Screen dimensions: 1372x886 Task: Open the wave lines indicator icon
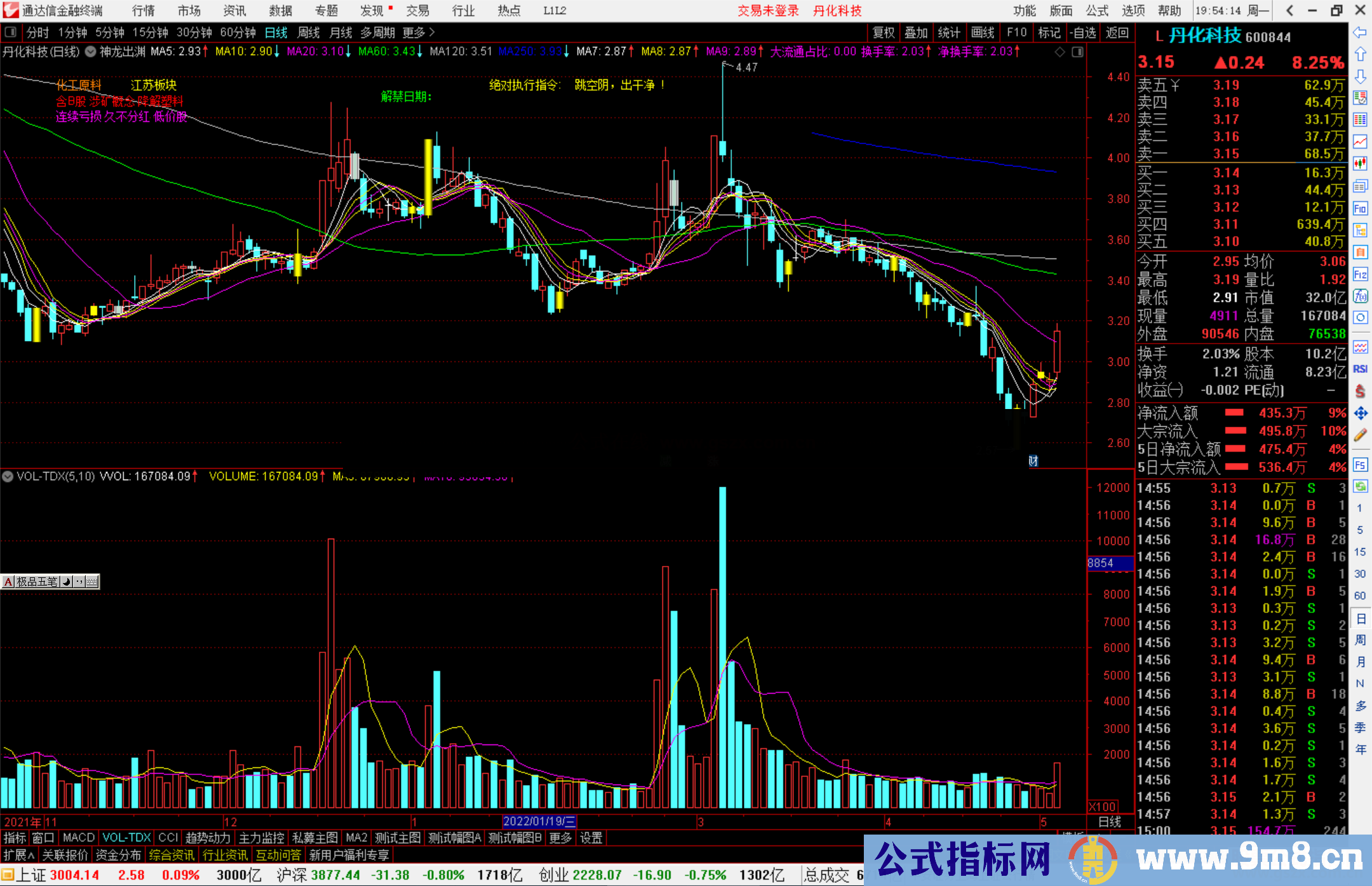click(1360, 347)
